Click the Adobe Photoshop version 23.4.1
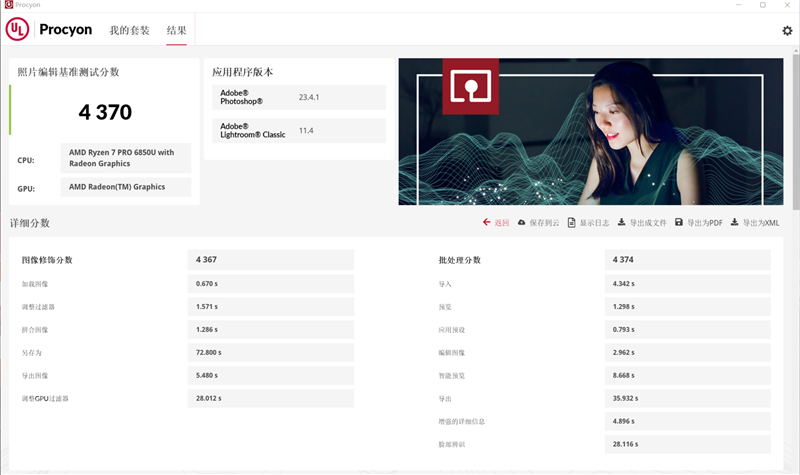This screenshot has height=475, width=800. click(x=309, y=97)
